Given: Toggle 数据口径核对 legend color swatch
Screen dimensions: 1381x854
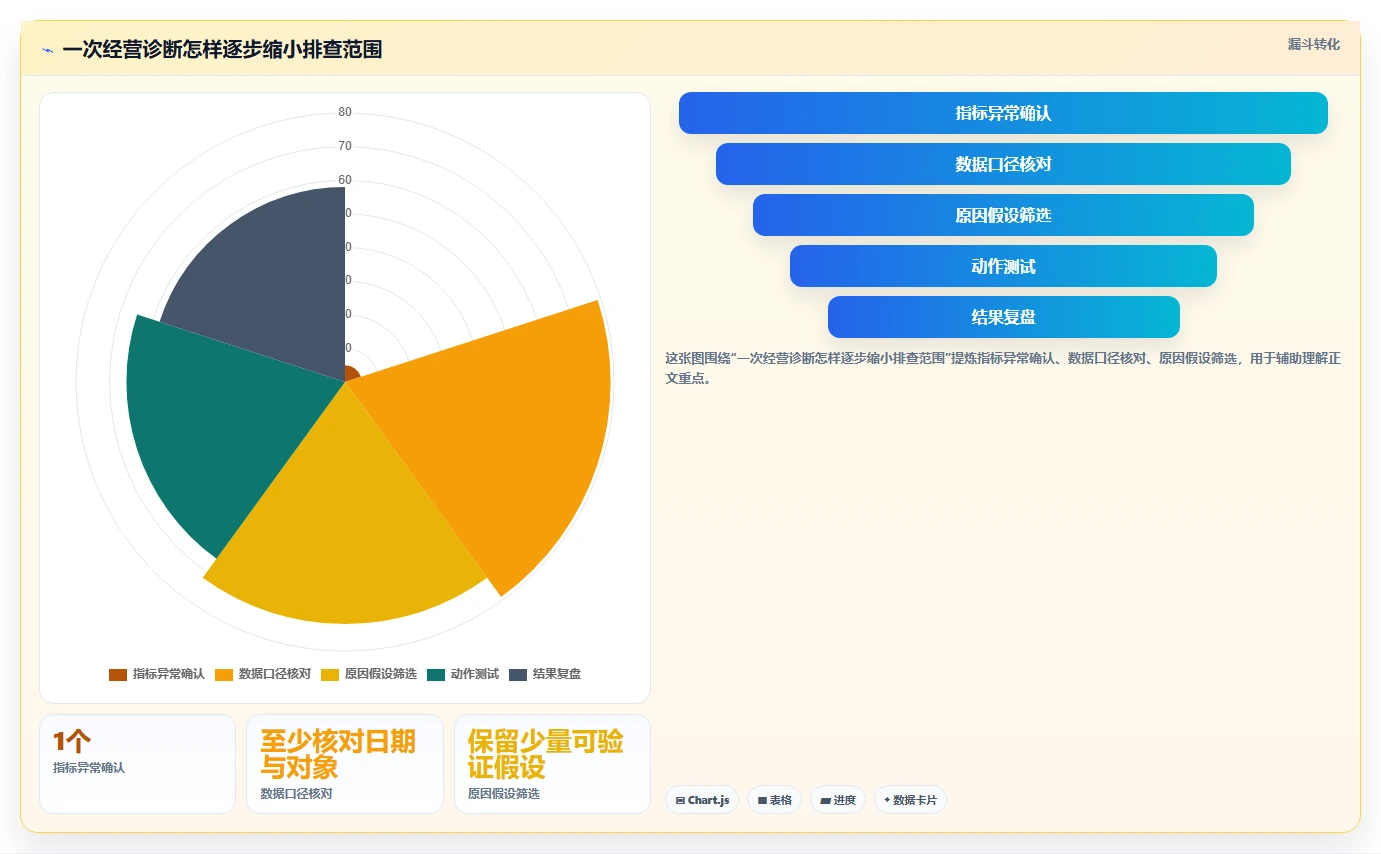Looking at the screenshot, I should coord(224,674).
